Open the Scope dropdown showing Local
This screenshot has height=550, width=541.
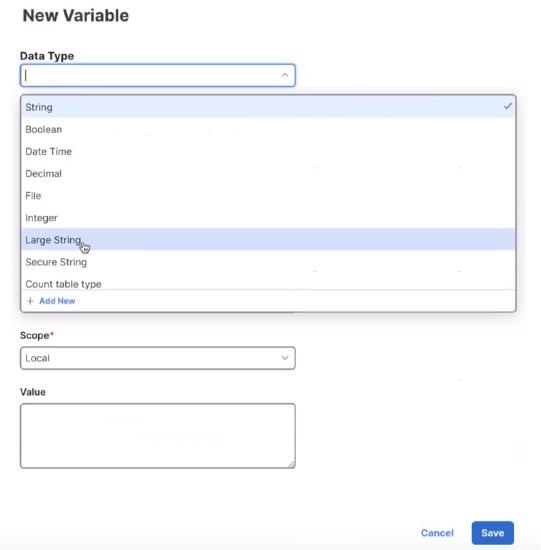click(158, 358)
